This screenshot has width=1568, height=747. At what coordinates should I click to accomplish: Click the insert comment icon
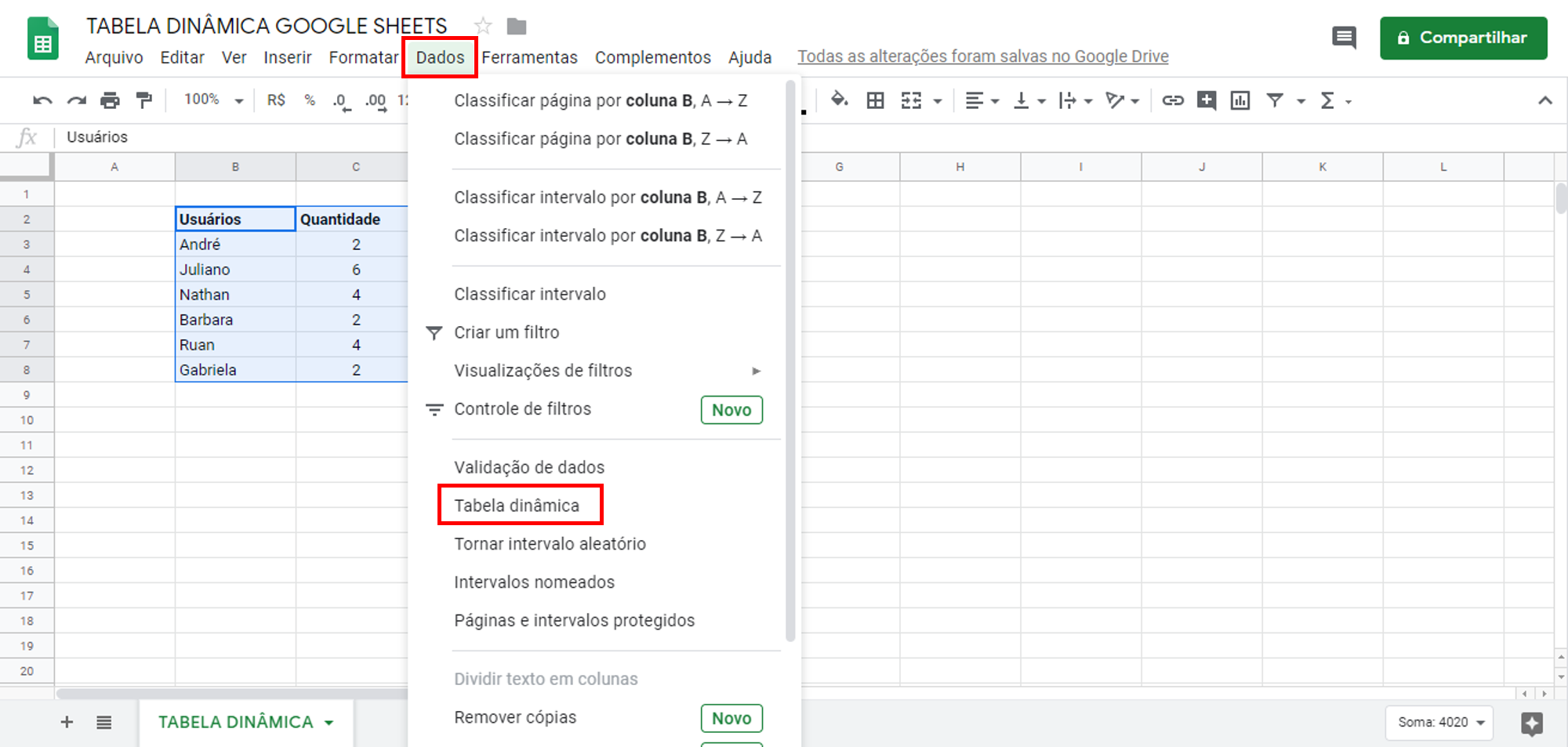tap(1207, 100)
